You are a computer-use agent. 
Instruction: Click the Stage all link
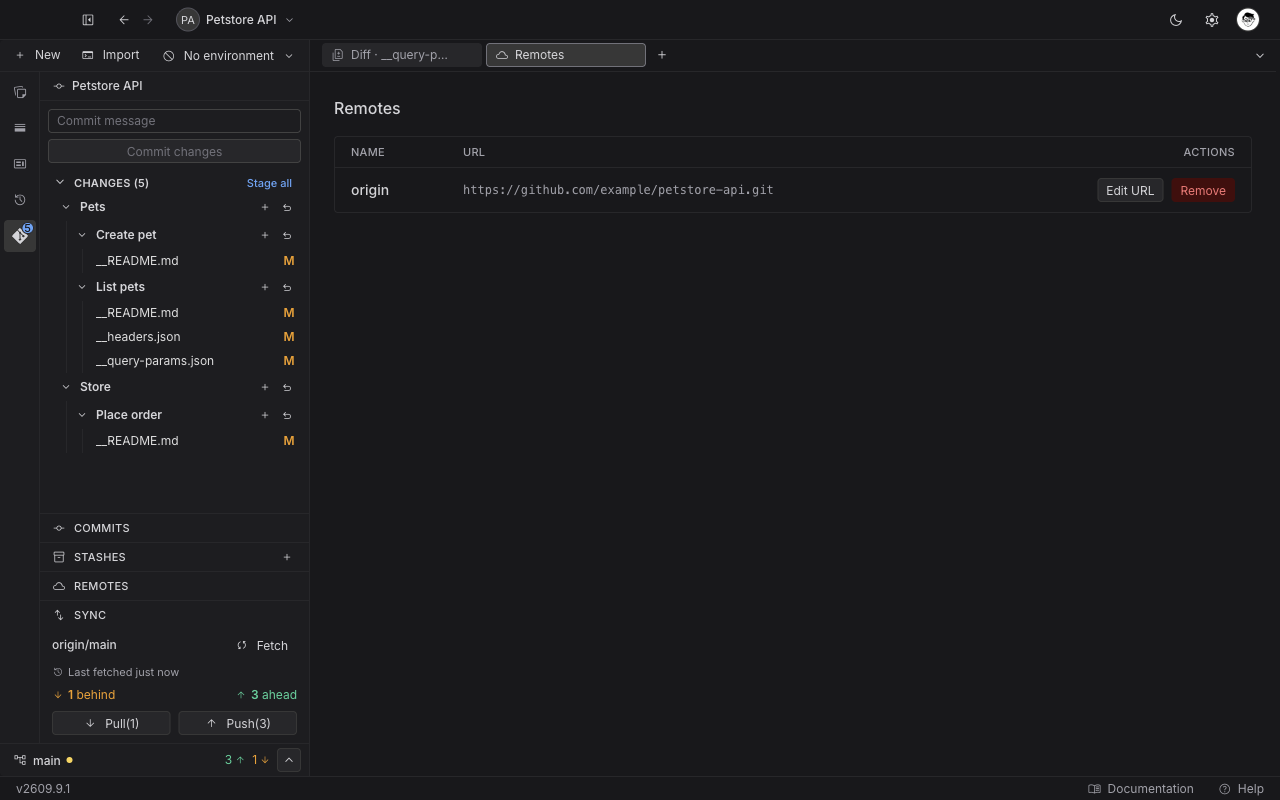[270, 183]
